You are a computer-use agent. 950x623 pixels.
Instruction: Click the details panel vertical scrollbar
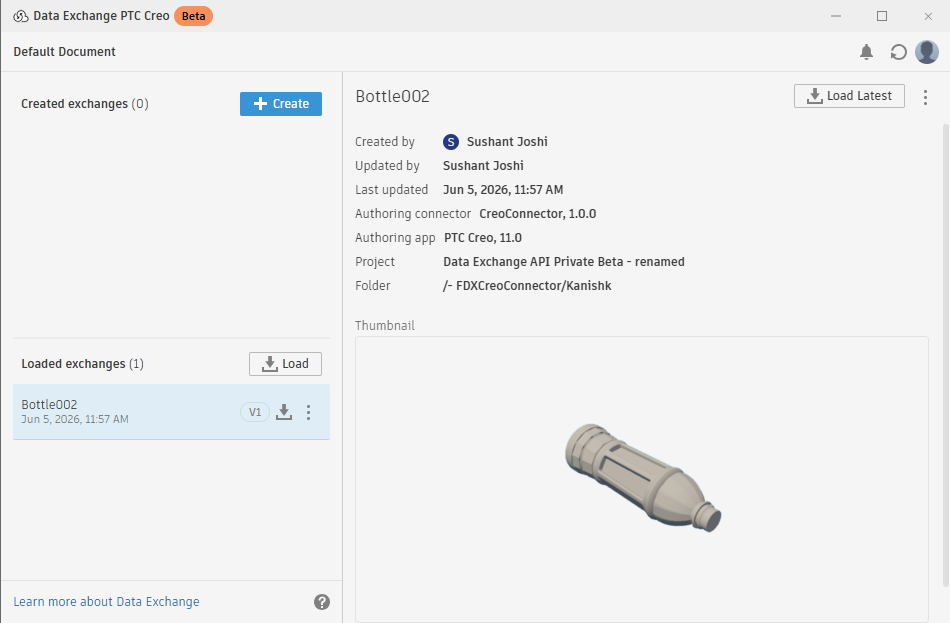click(946, 355)
